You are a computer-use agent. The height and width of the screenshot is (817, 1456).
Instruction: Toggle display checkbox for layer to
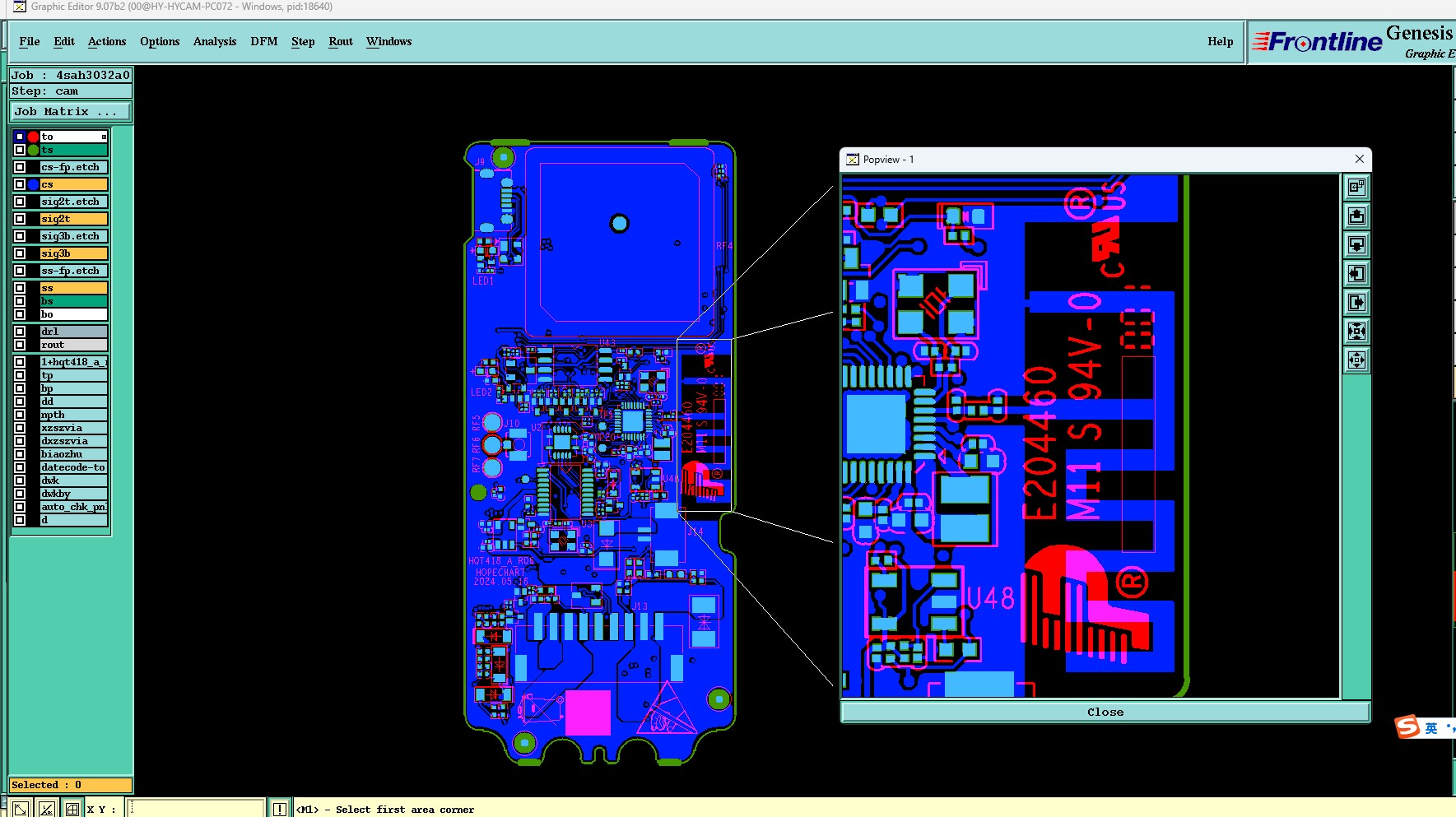[20, 137]
